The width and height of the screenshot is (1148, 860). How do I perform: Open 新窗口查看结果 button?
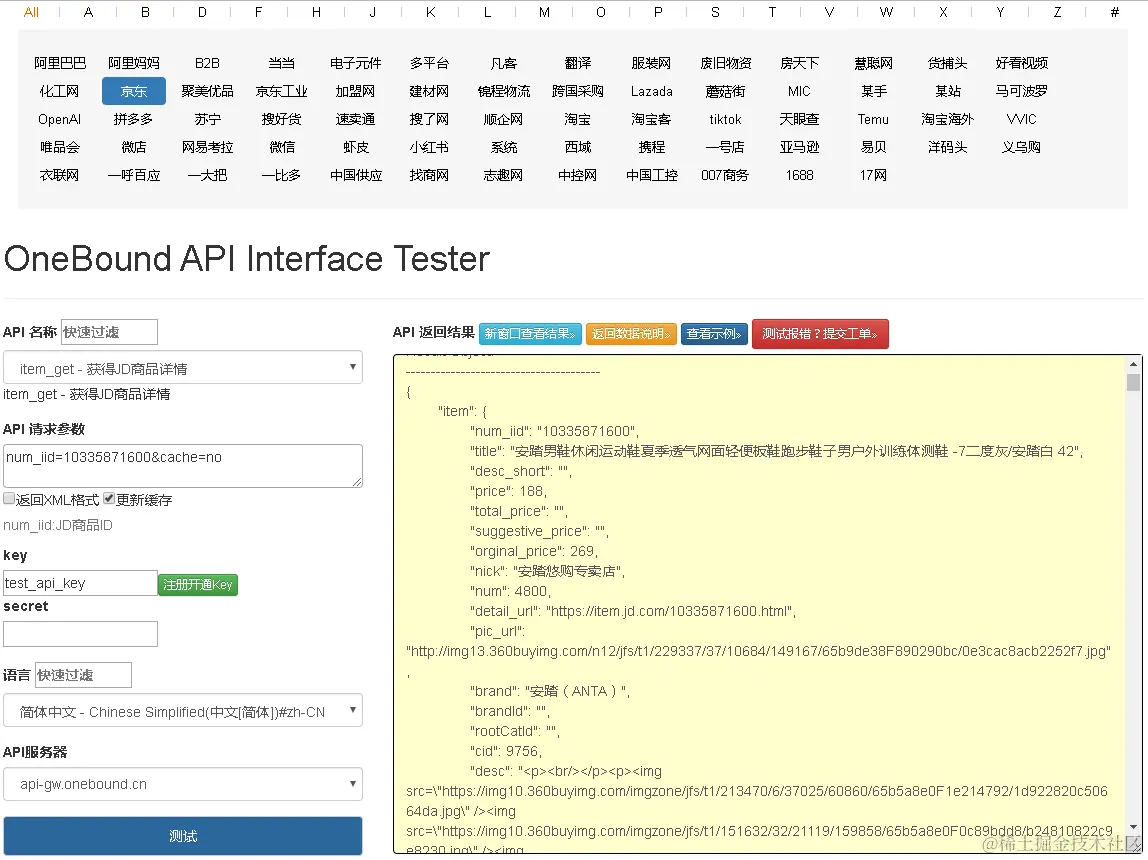[x=530, y=334]
